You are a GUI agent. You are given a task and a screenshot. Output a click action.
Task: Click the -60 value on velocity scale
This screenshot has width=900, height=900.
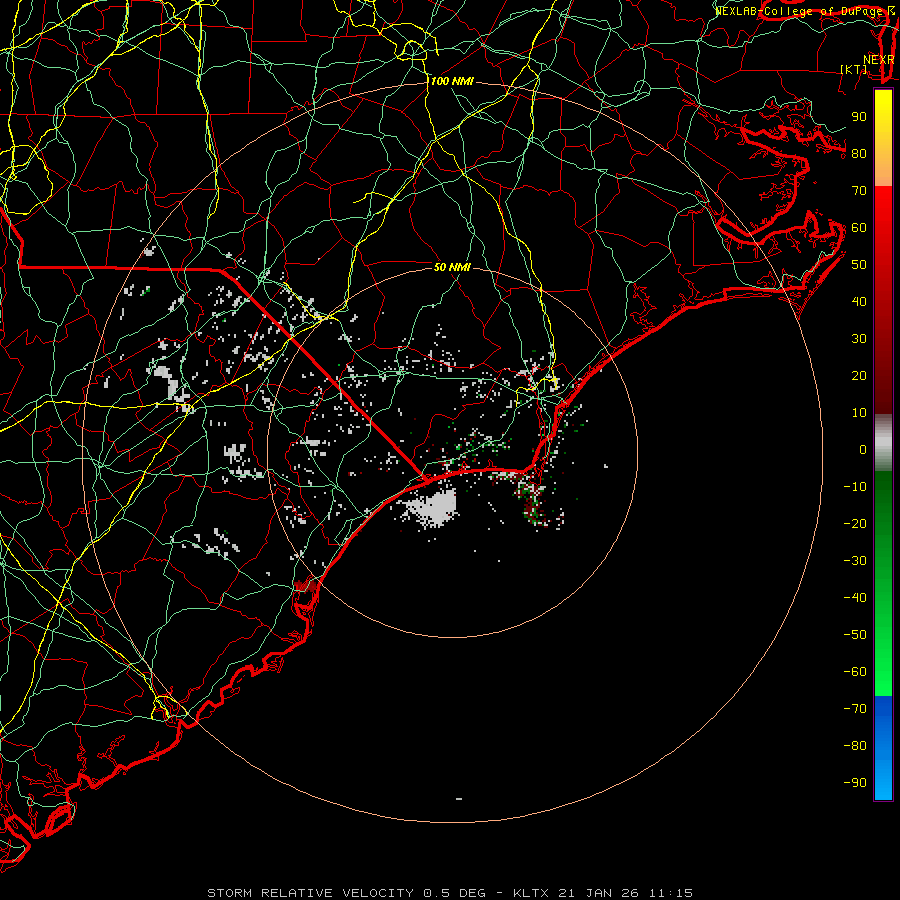point(855,672)
